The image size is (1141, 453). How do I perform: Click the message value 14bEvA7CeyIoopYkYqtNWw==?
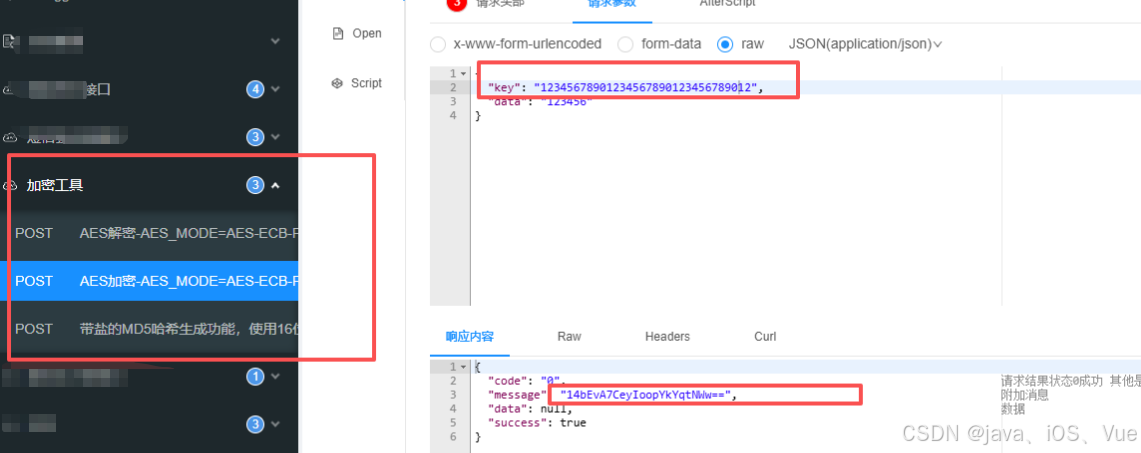click(645, 394)
